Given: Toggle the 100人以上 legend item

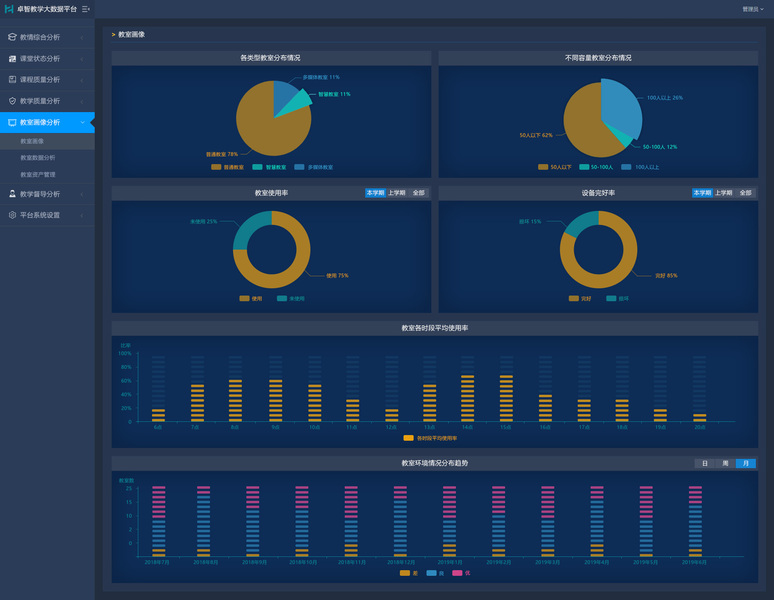Looking at the screenshot, I should 640,167.
